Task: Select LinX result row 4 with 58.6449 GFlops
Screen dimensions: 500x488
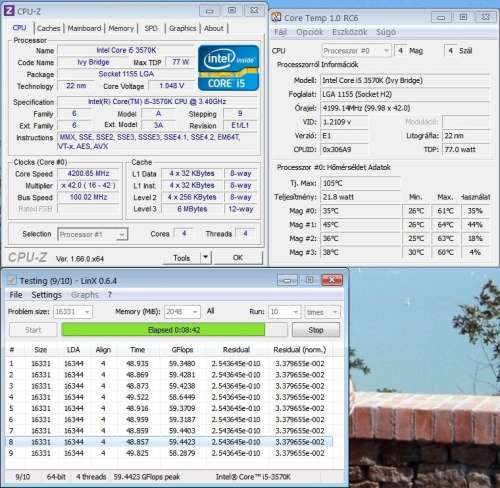Action: tap(169, 397)
